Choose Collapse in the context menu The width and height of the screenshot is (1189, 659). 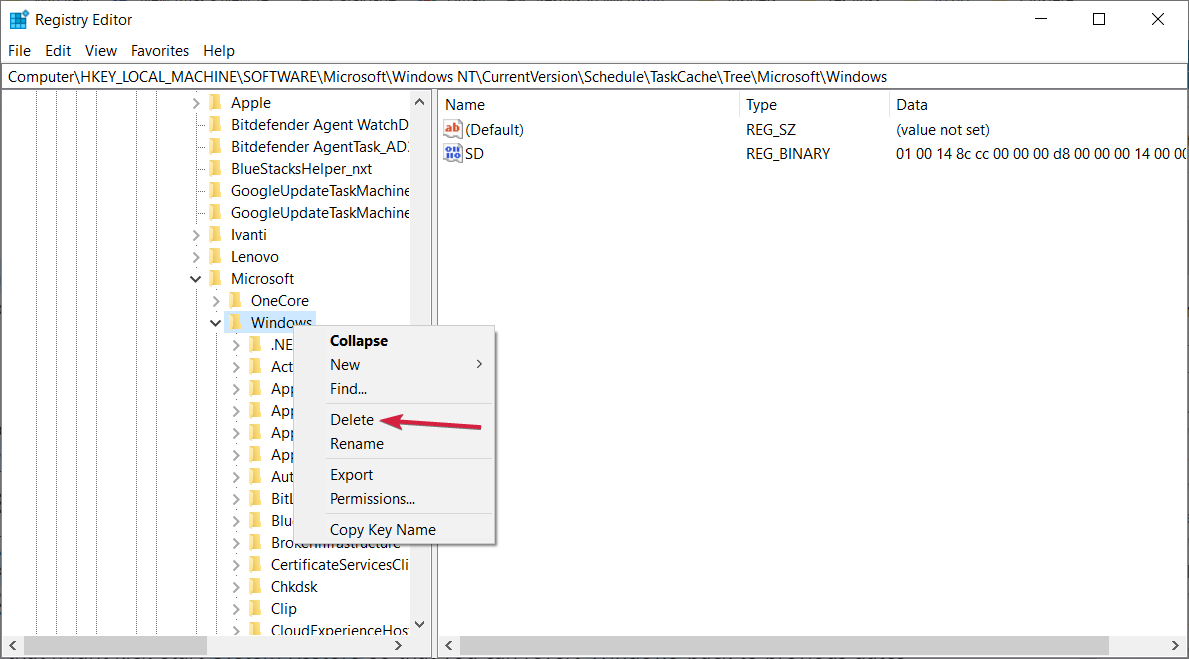point(394,340)
